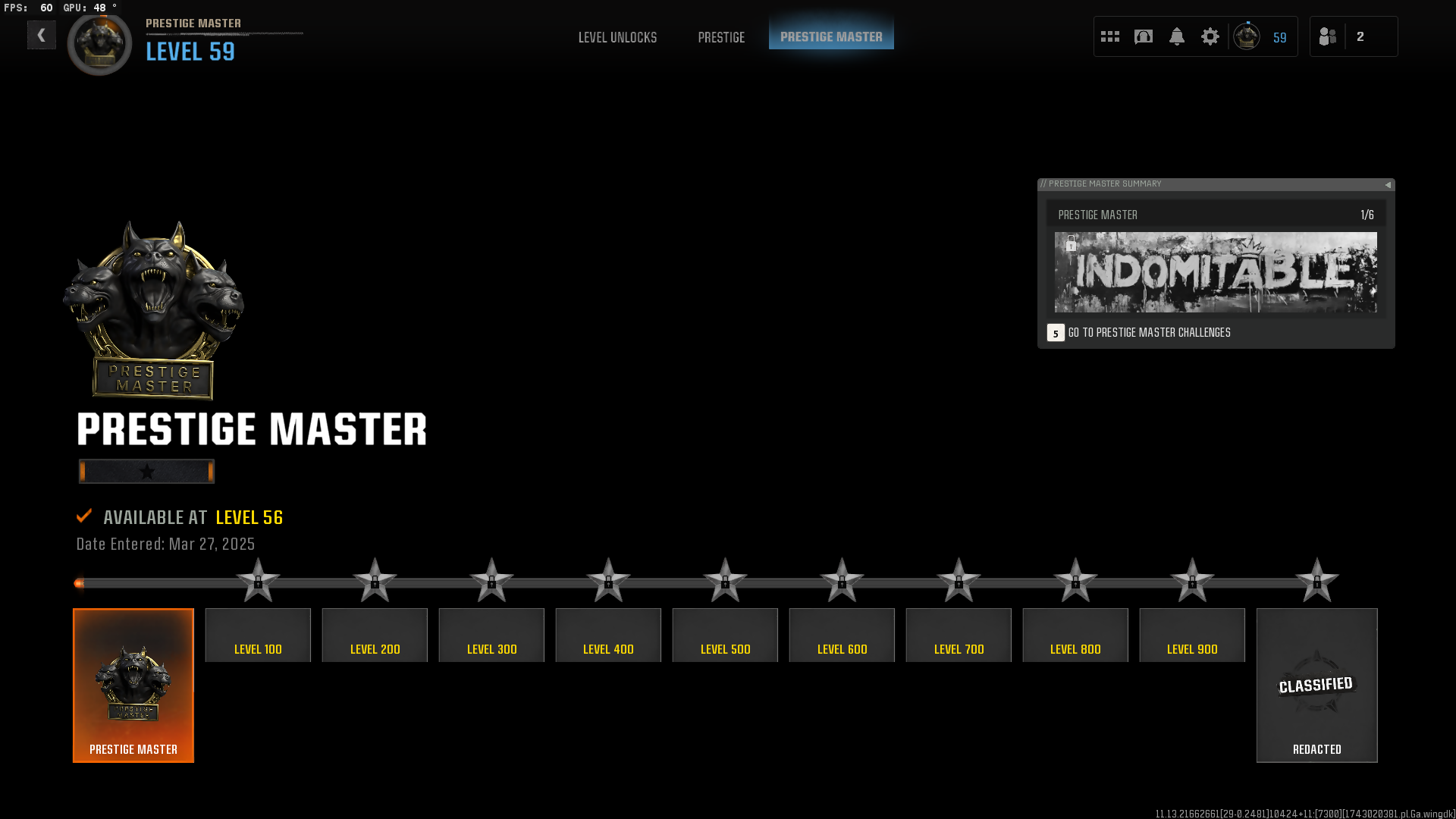Select the Level 900 reward tile
1456x819 pixels.
click(1192, 635)
